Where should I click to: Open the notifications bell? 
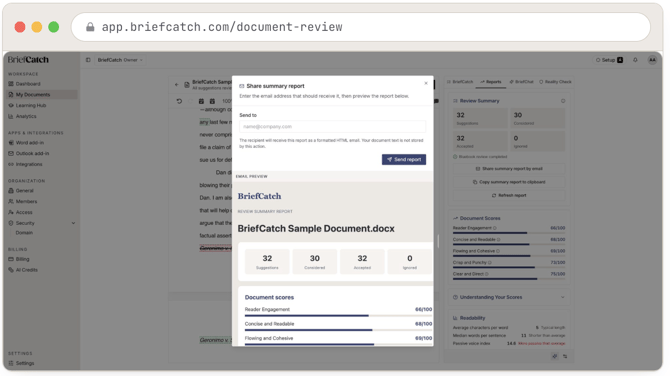[635, 60]
